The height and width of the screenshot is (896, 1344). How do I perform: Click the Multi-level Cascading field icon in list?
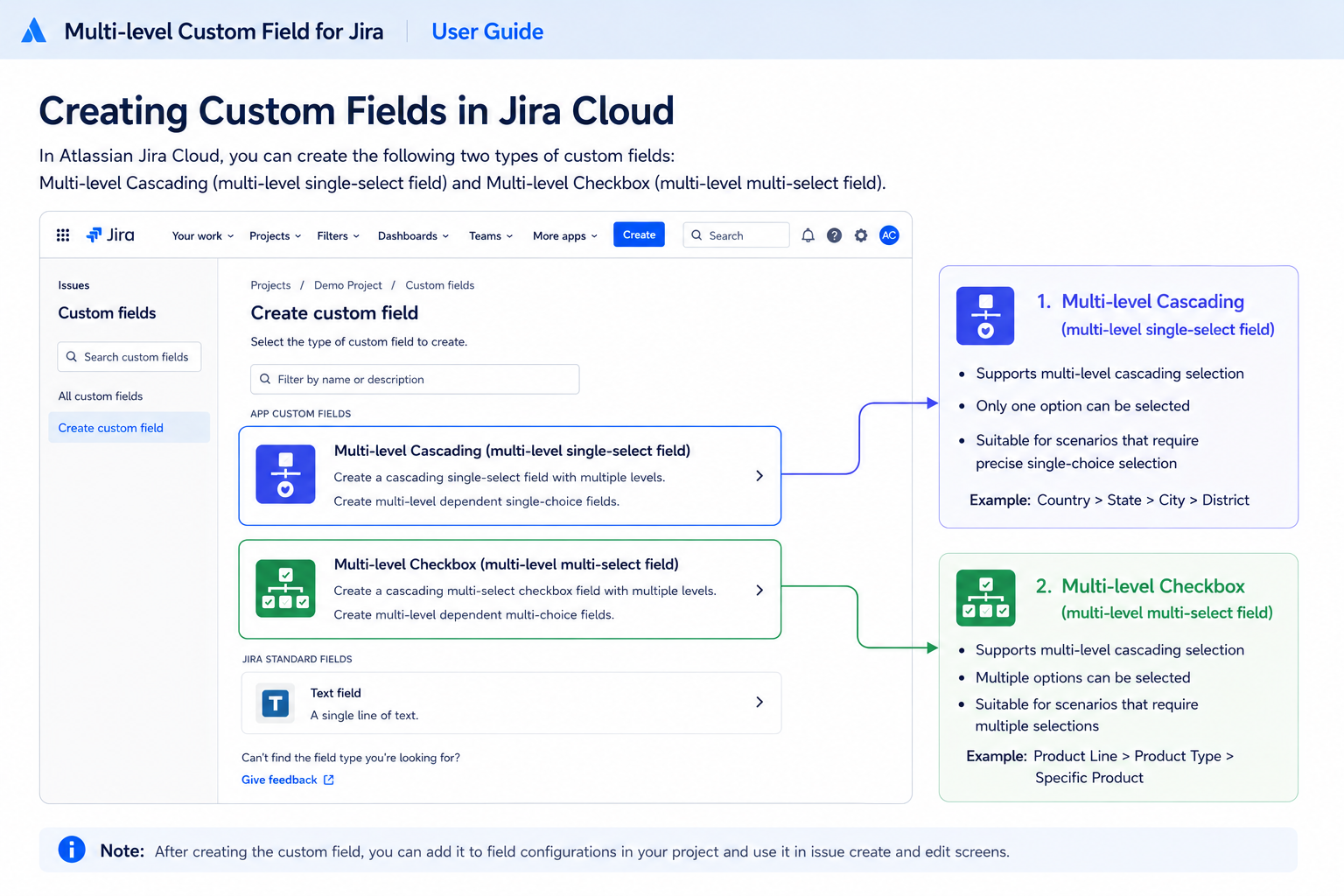(x=285, y=474)
